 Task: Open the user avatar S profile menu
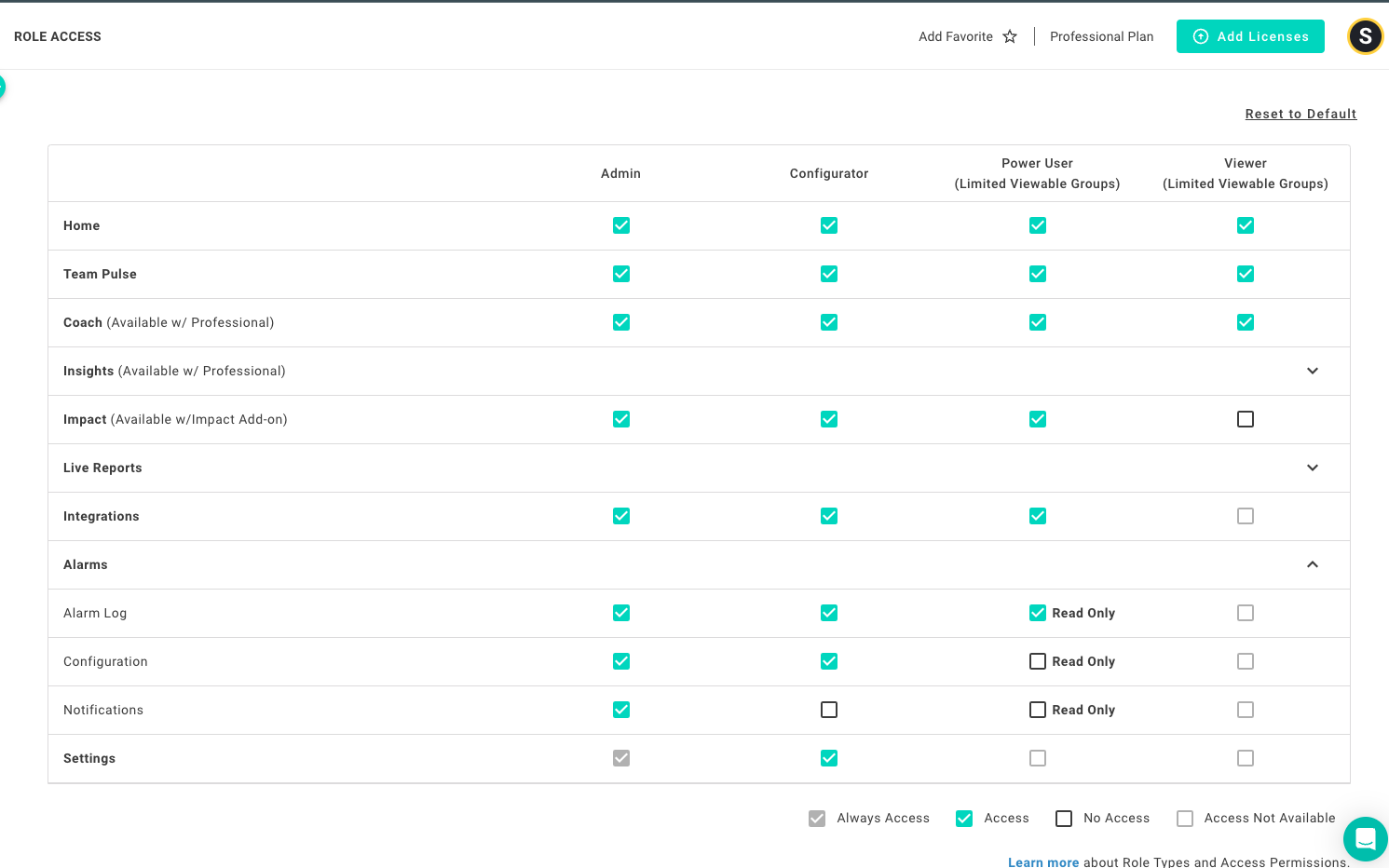pyautogui.click(x=1365, y=36)
